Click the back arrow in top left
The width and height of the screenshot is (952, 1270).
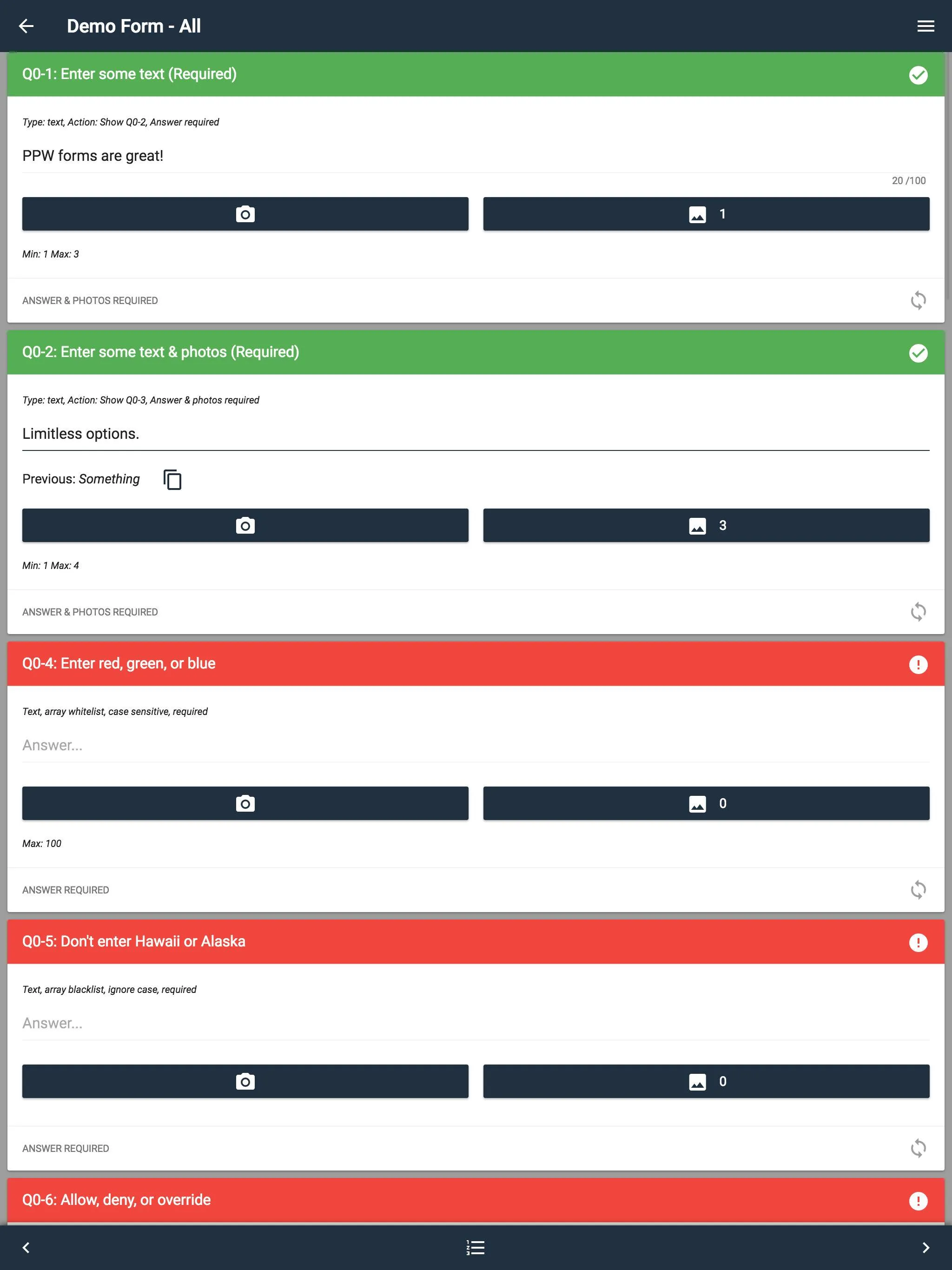27,25
